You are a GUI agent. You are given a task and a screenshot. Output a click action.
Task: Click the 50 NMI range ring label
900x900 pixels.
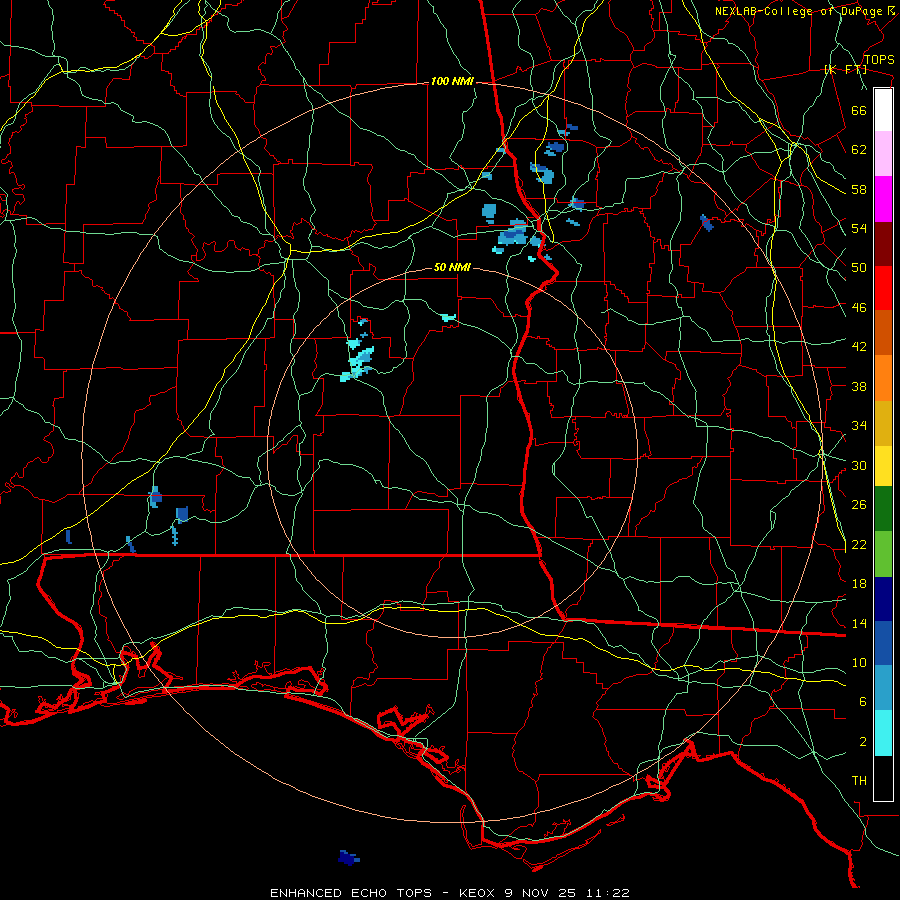click(x=452, y=267)
